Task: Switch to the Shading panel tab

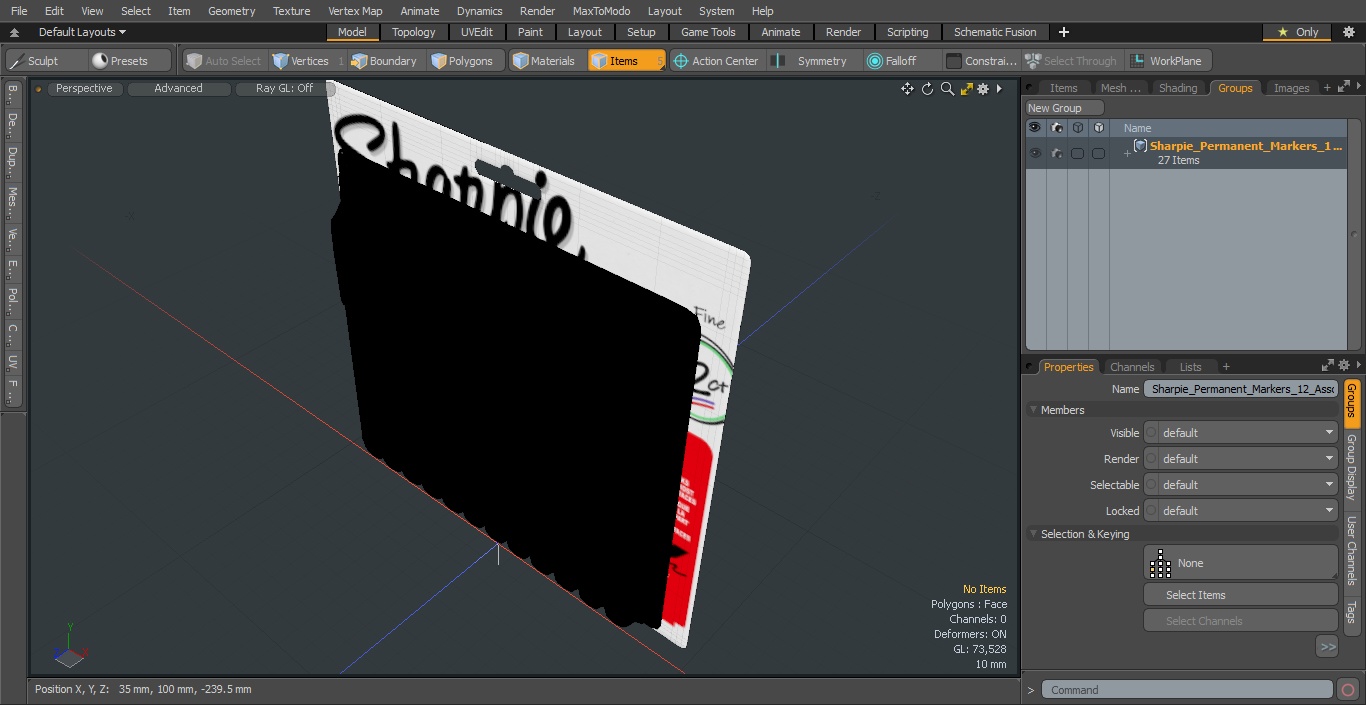Action: (1177, 88)
